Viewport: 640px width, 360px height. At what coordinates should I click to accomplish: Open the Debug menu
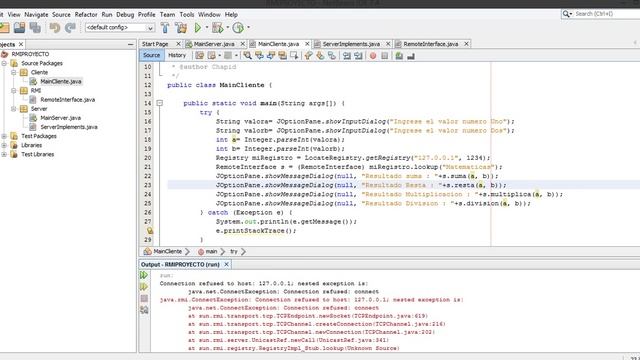coord(125,14)
